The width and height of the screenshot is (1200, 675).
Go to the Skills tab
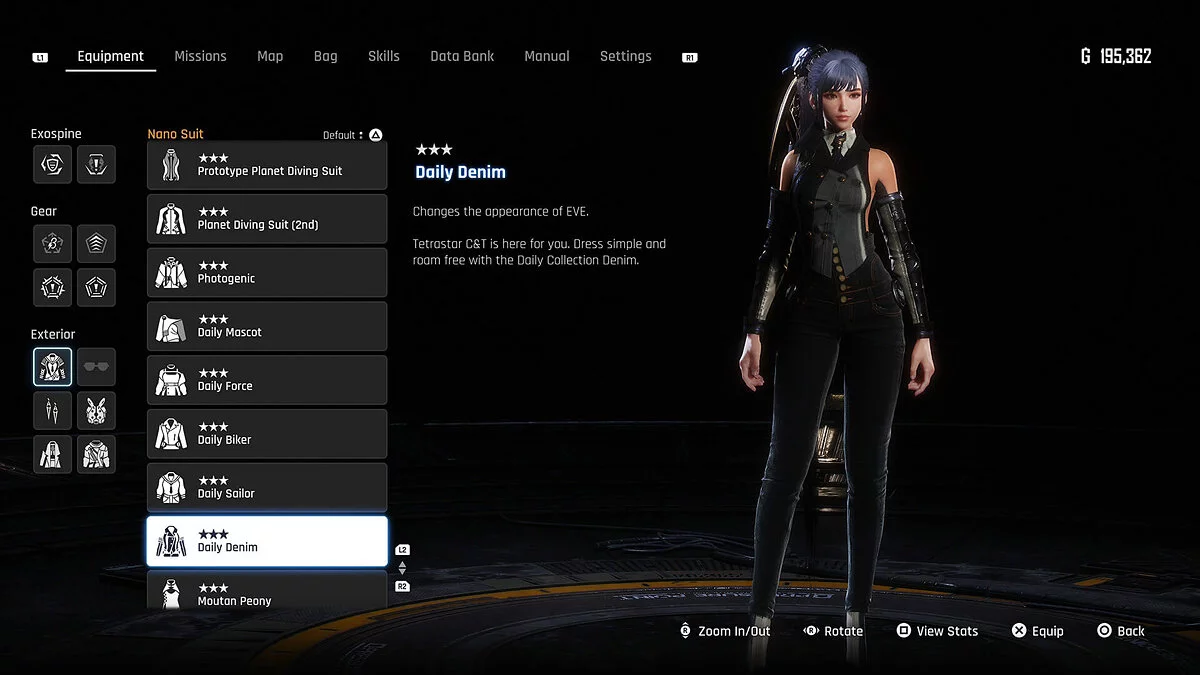click(383, 56)
